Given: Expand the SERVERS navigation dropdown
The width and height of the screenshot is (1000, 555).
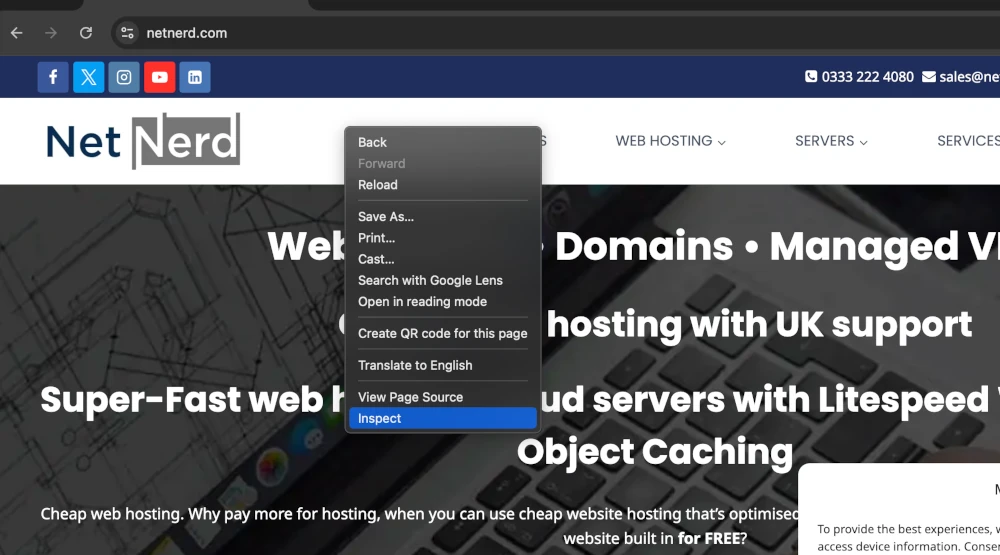Looking at the screenshot, I should click(831, 141).
